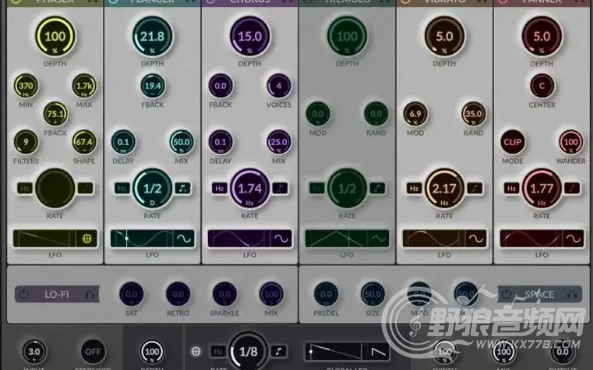Click the Tremolo note sync button
593x370 pixels.
point(378,188)
